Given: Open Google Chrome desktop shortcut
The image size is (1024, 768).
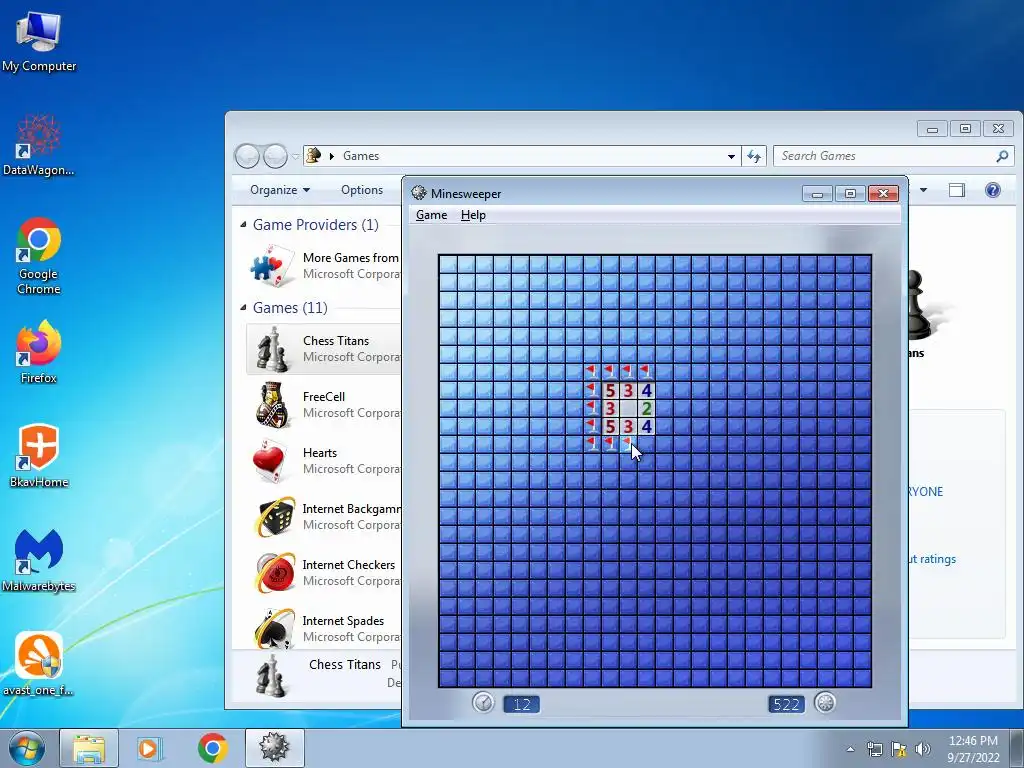Looking at the screenshot, I should [x=39, y=256].
